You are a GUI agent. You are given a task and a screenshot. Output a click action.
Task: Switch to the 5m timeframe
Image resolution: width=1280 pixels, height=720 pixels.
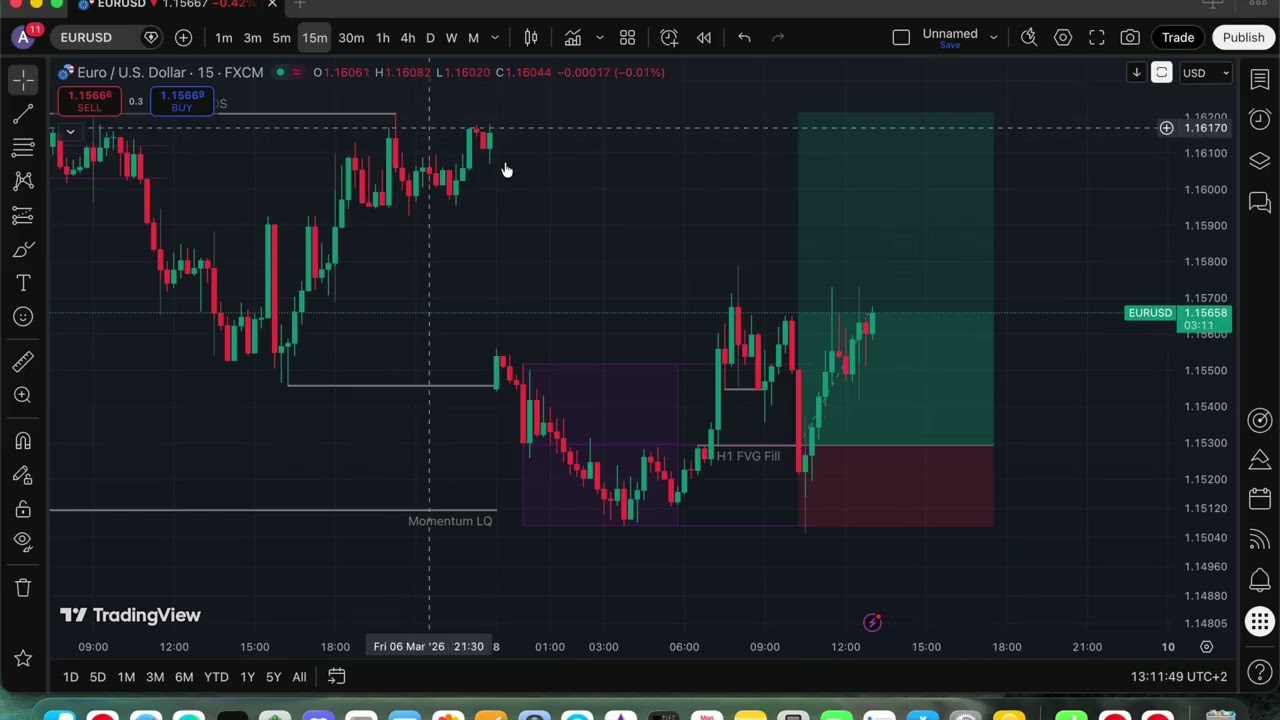pos(282,38)
